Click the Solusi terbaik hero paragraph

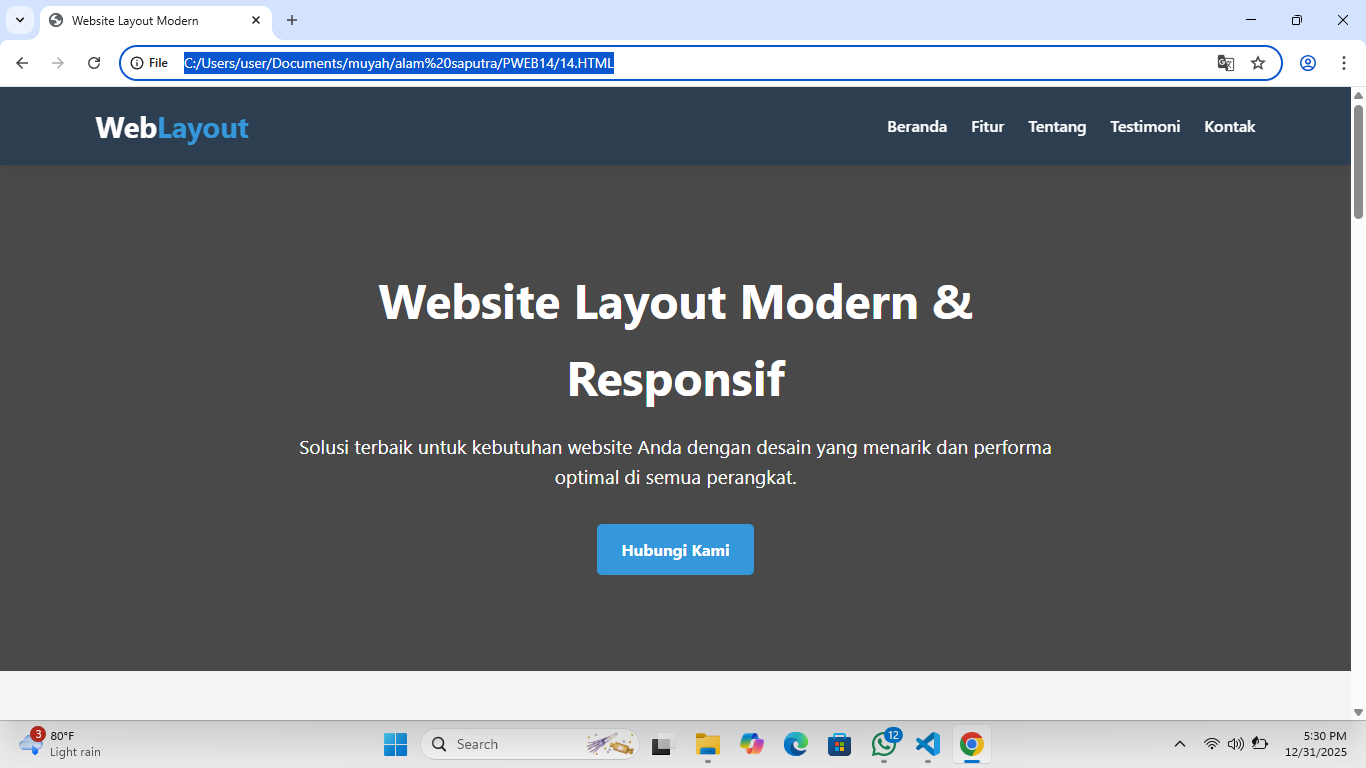coord(675,462)
